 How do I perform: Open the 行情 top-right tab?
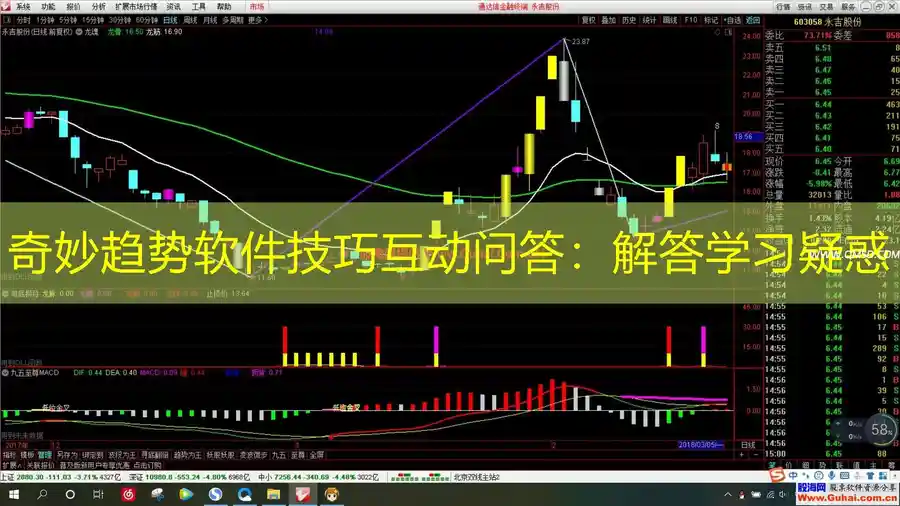click(783, 7)
